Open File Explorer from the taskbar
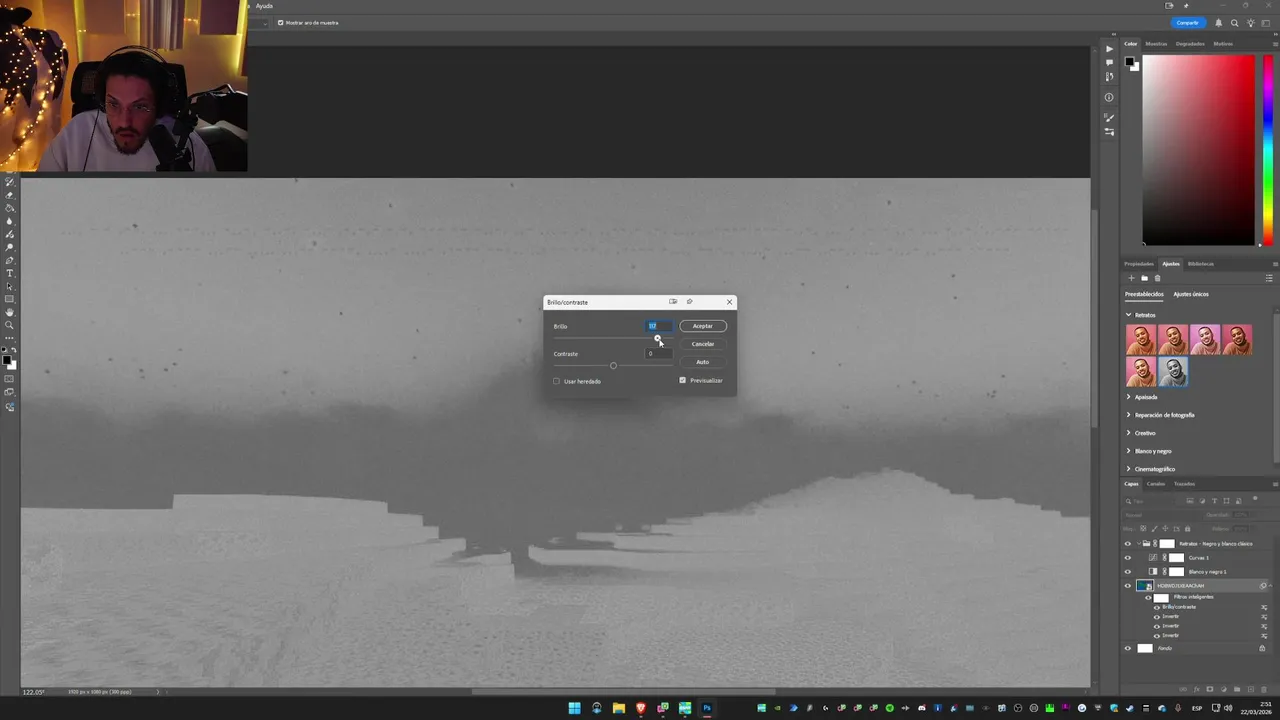Viewport: 1280px width, 720px height. pyautogui.click(x=619, y=708)
